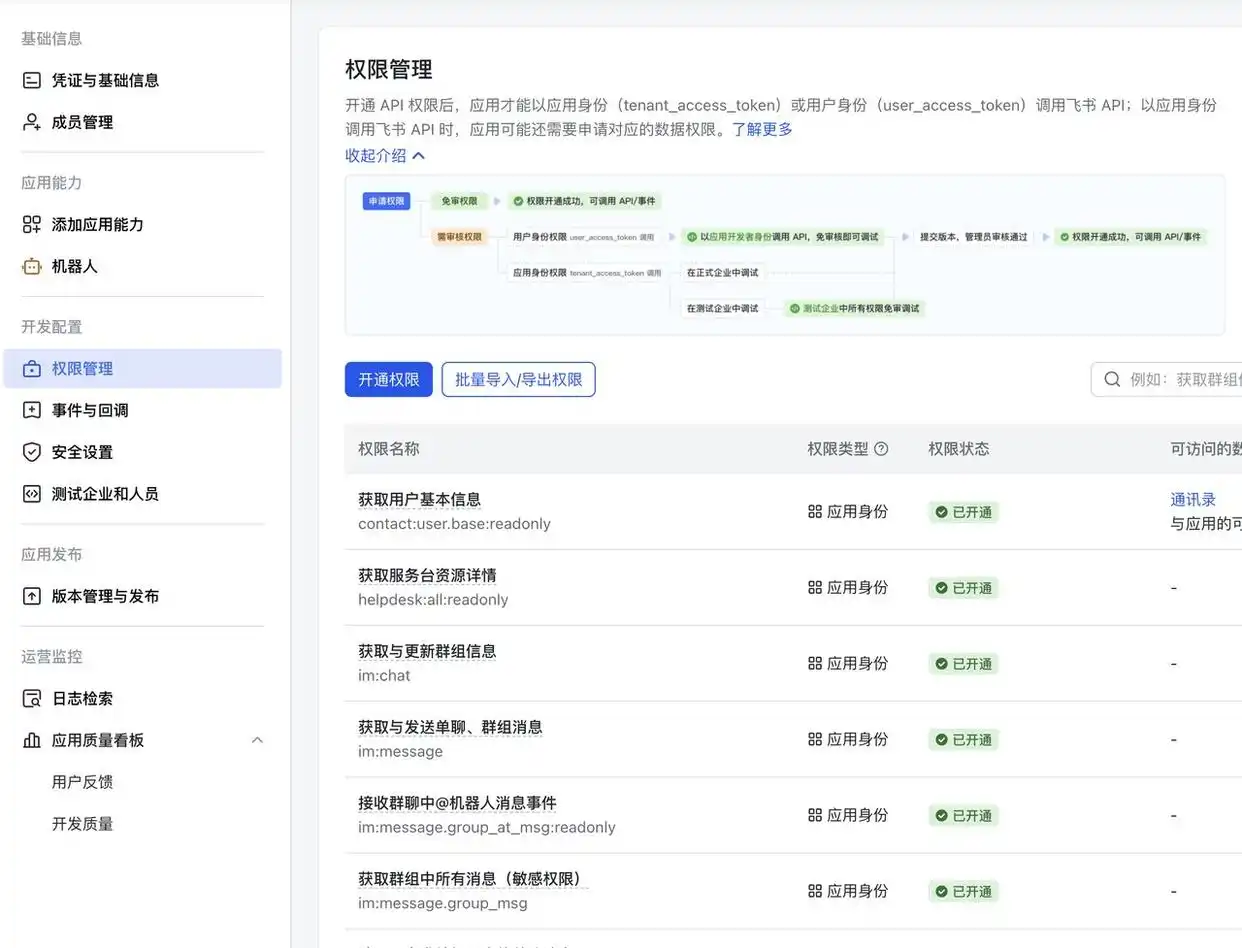The width and height of the screenshot is (1242, 948).
Task: Open the 用户反馈 submenu item
Action: click(83, 782)
